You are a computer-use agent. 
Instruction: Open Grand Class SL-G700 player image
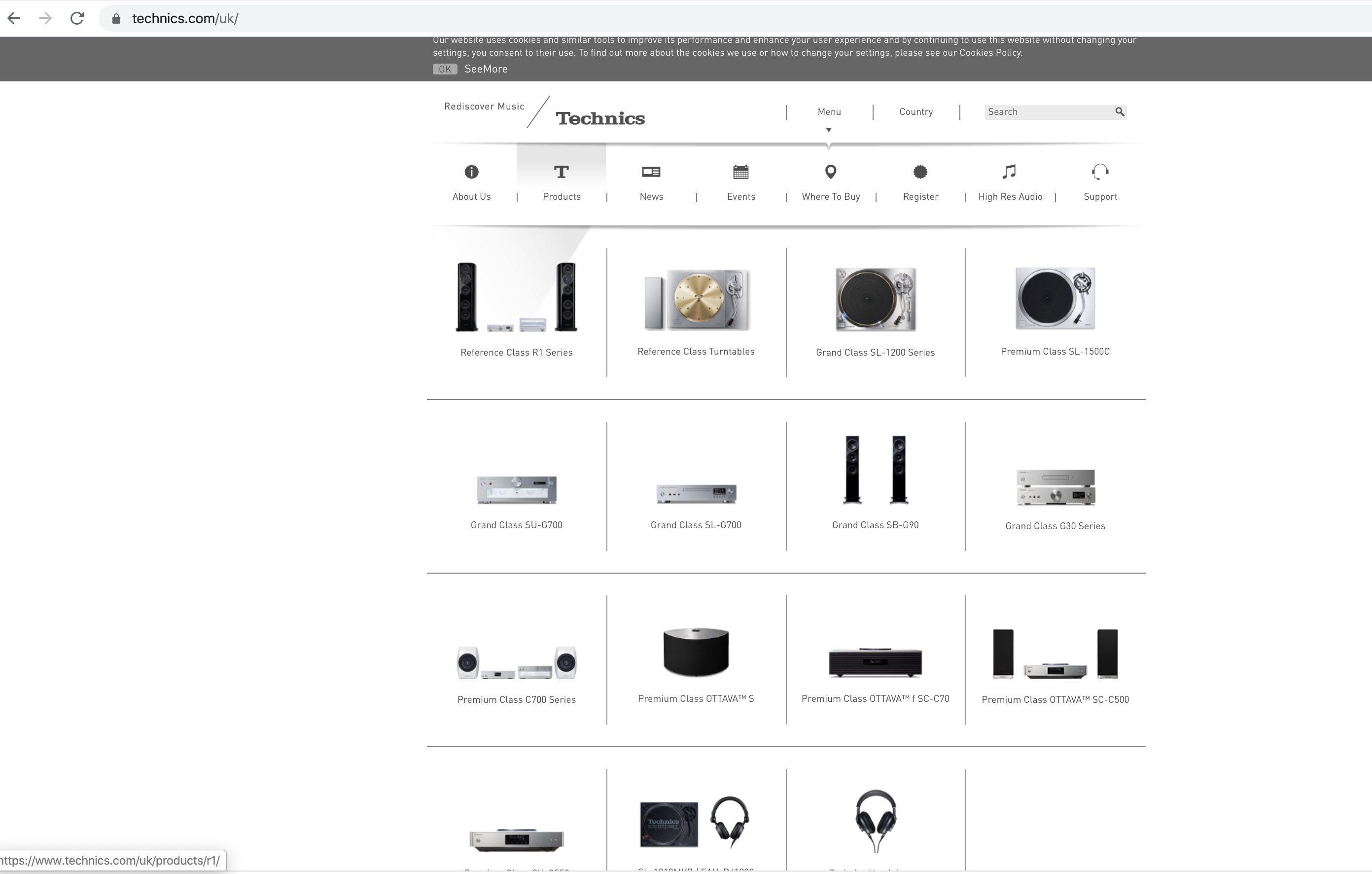click(x=696, y=493)
